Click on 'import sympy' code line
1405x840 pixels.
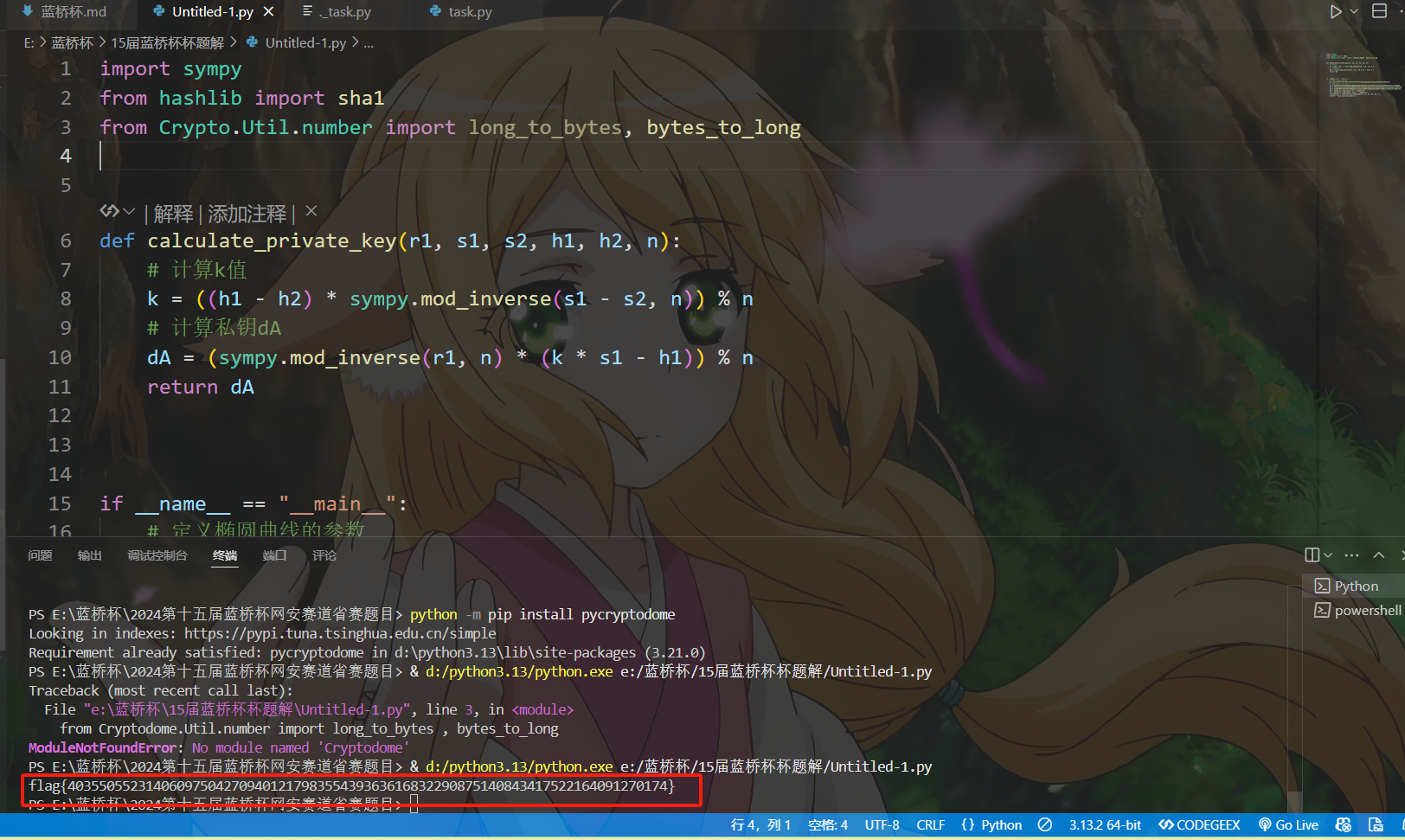coord(170,69)
